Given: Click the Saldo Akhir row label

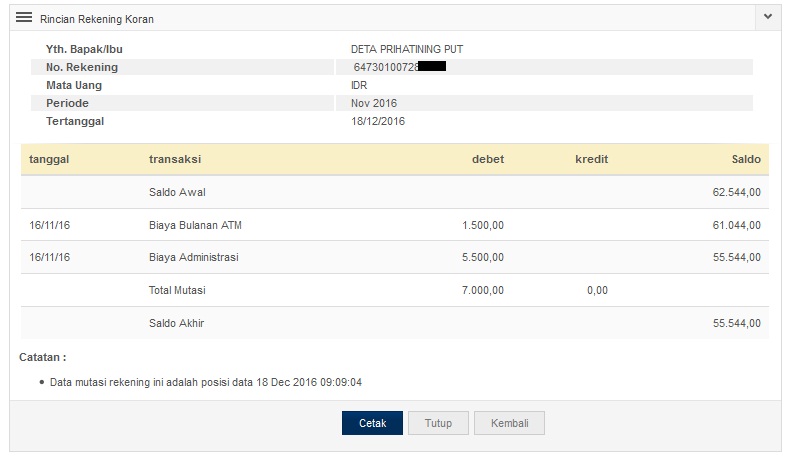Looking at the screenshot, I should click(x=177, y=323).
